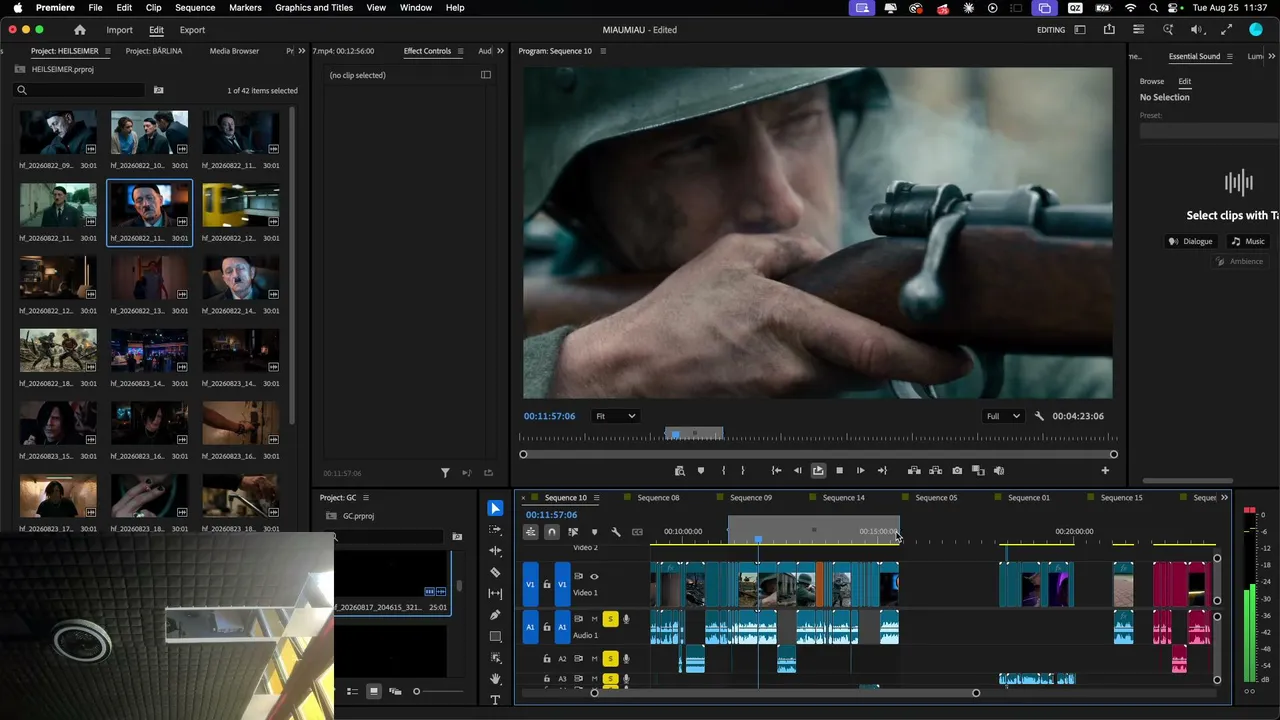This screenshot has width=1280, height=720.
Task: Open Essential Sound Preset dropdown
Action: 1209,131
